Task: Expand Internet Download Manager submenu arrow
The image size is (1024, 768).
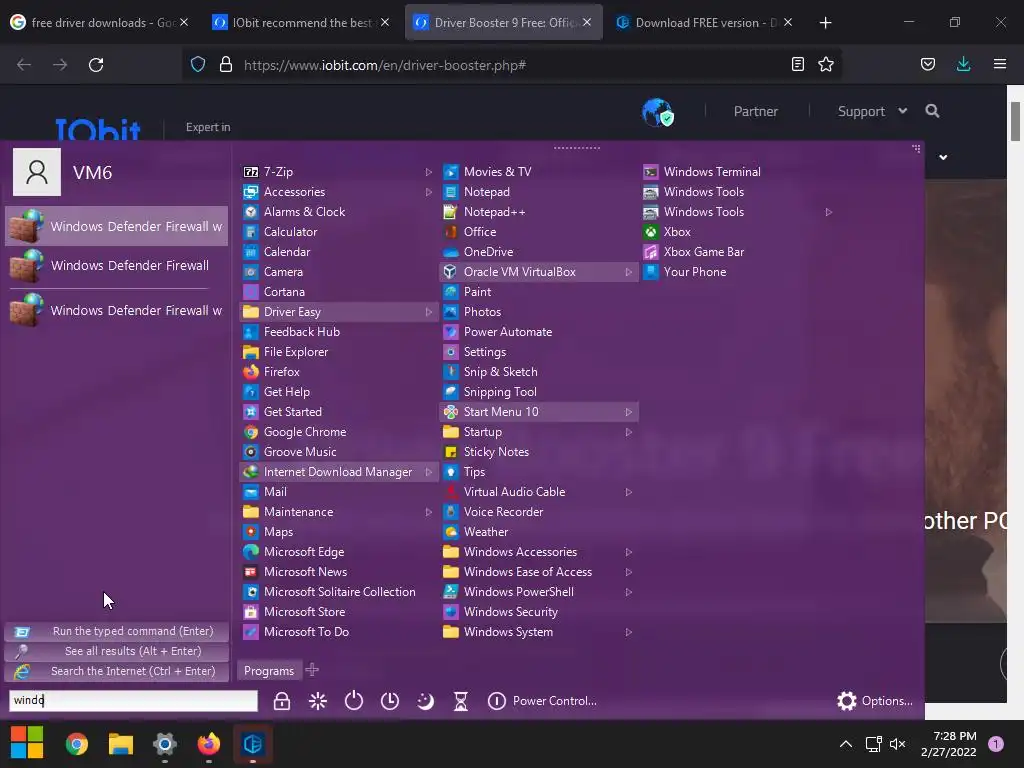Action: (428, 472)
